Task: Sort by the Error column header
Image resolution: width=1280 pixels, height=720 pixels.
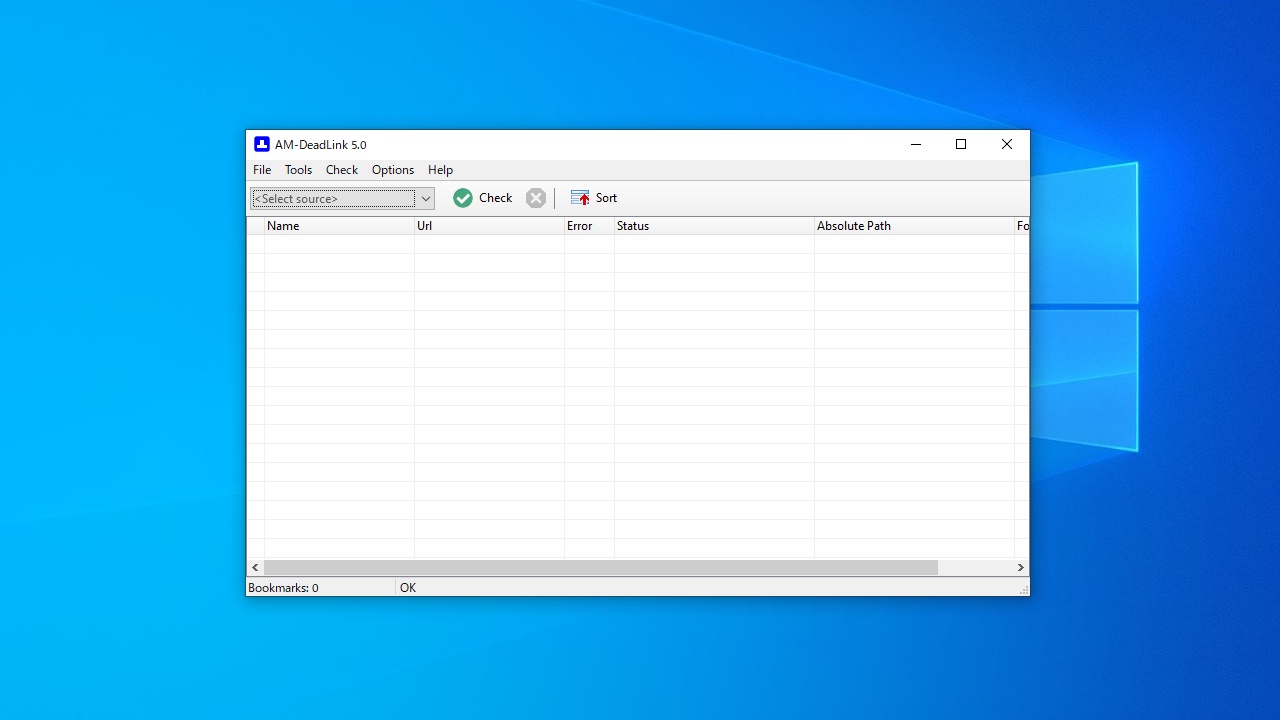Action: 589,226
